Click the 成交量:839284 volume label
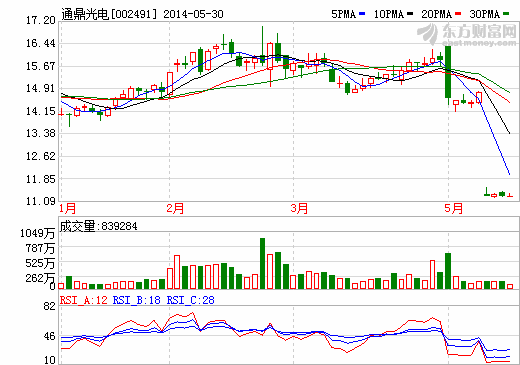Image resolution: width=520 pixels, height=365 pixels. pyautogui.click(x=98, y=226)
